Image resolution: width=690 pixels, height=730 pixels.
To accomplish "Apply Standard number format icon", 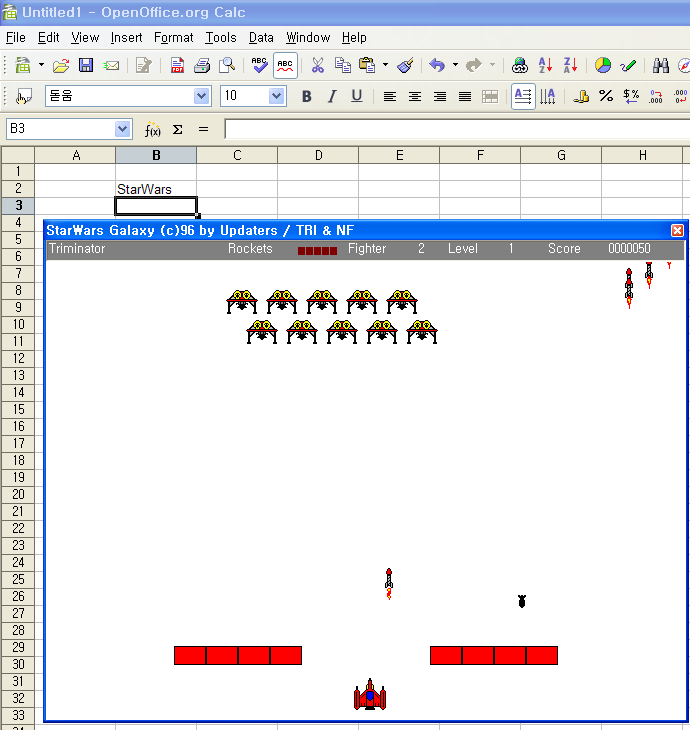I will [x=631, y=96].
